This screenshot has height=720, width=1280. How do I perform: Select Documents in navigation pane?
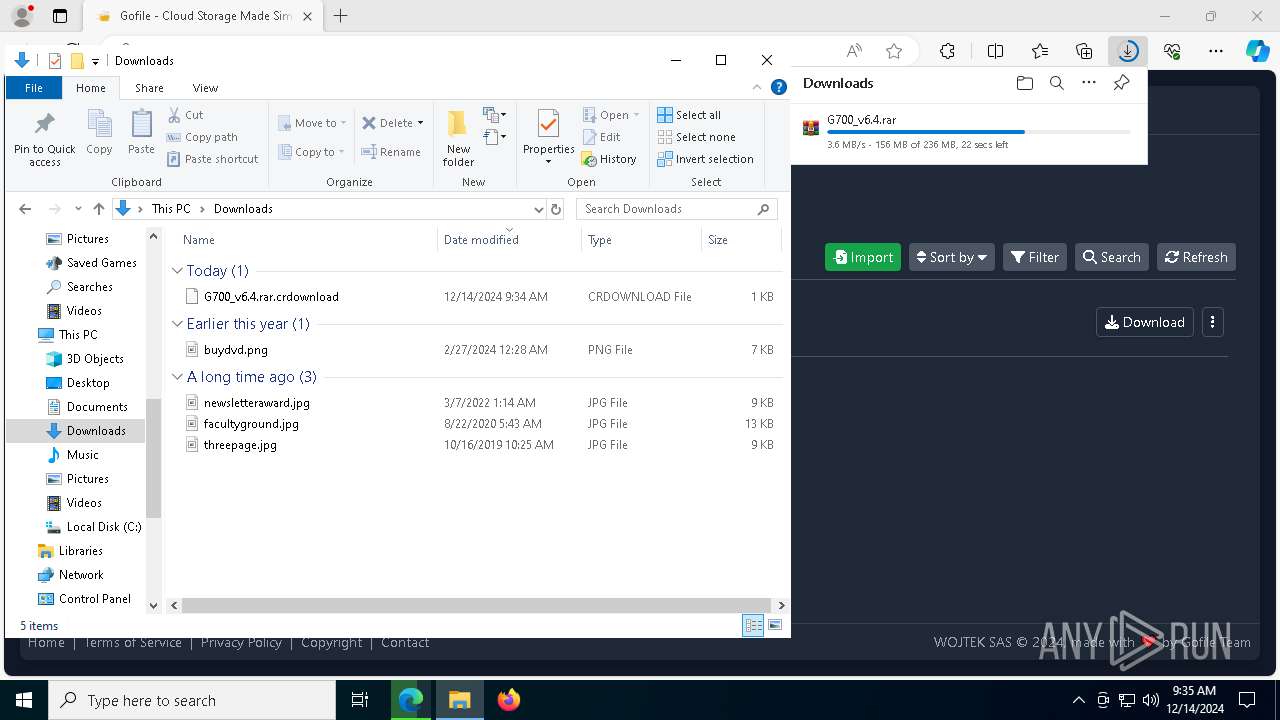tap(97, 407)
